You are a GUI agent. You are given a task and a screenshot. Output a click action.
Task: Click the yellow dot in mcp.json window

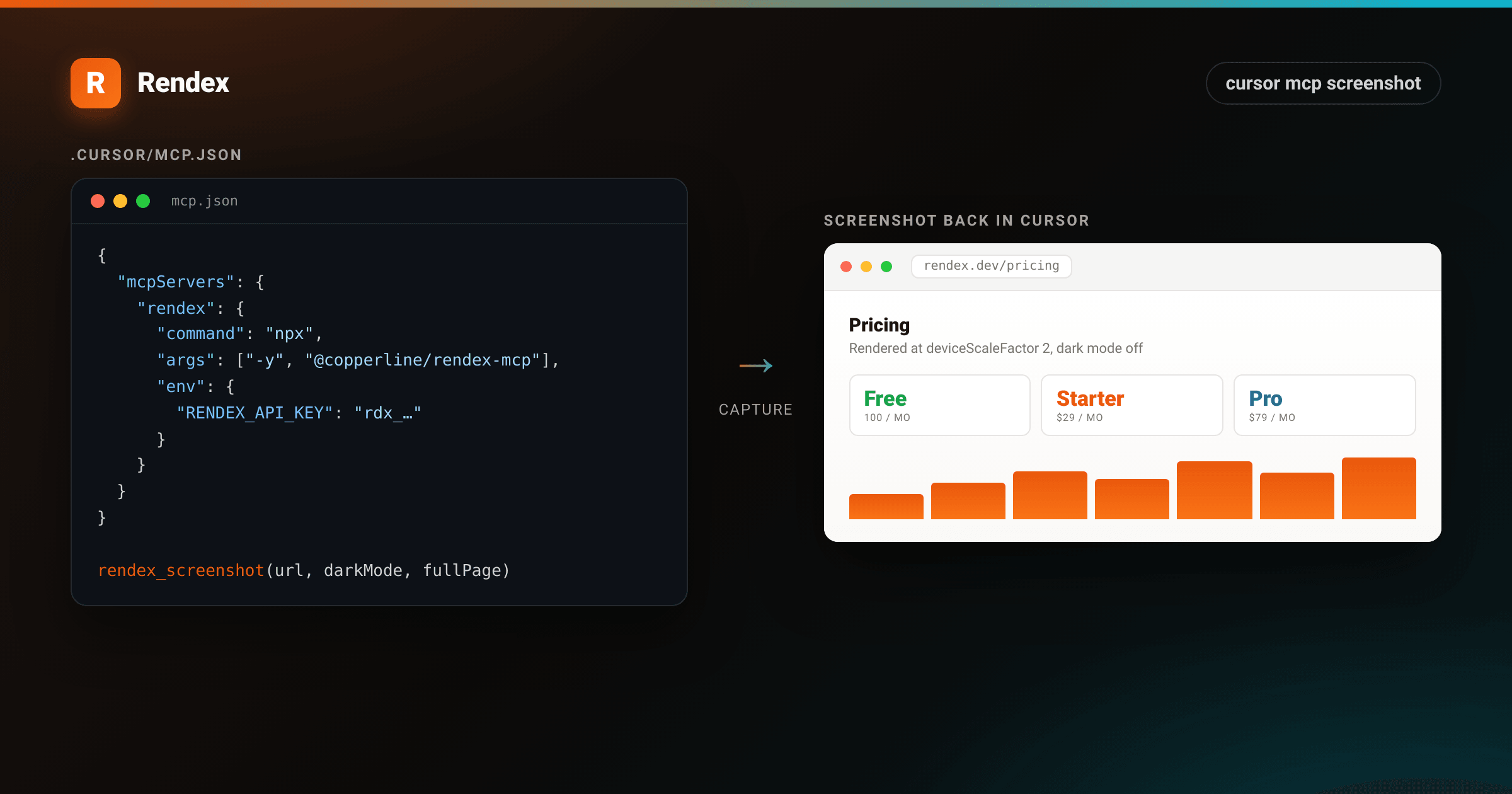120,201
